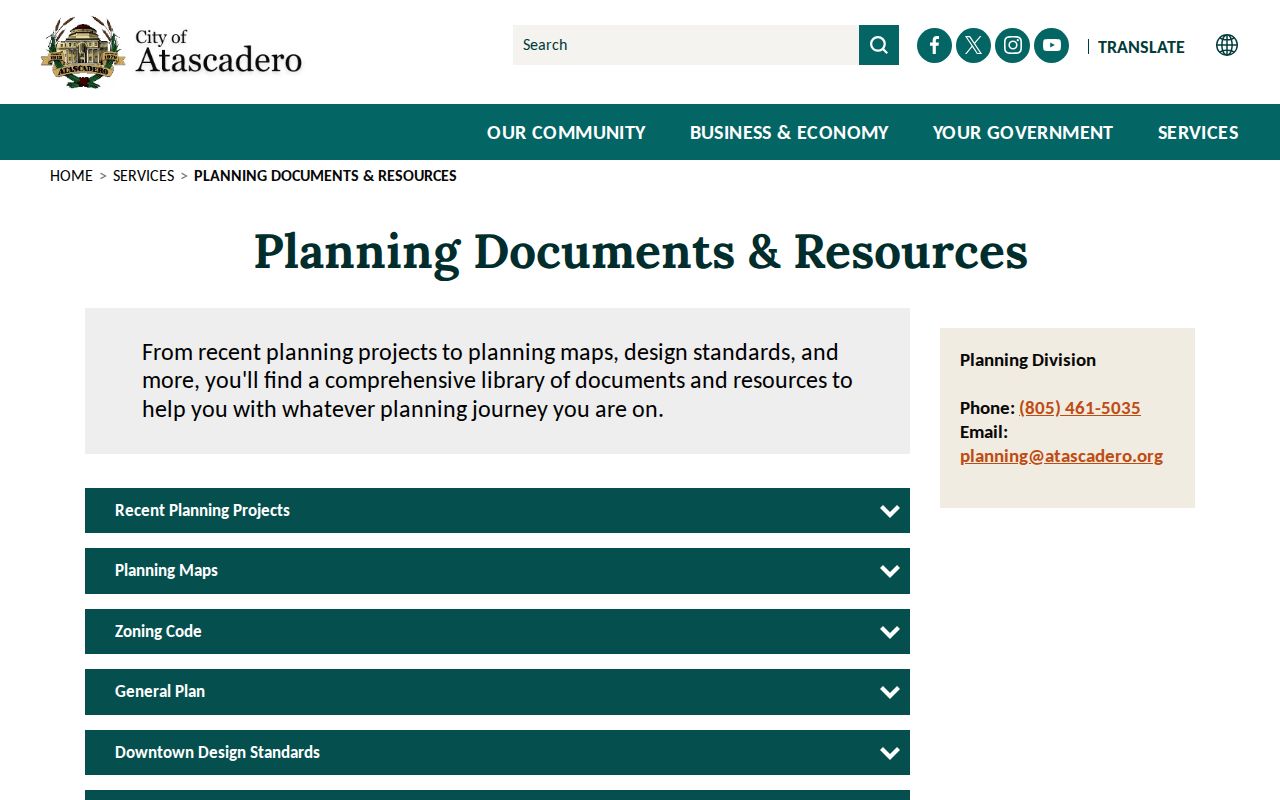This screenshot has height=800, width=1280.
Task: Call the Planning Division phone link
Action: click(1080, 408)
